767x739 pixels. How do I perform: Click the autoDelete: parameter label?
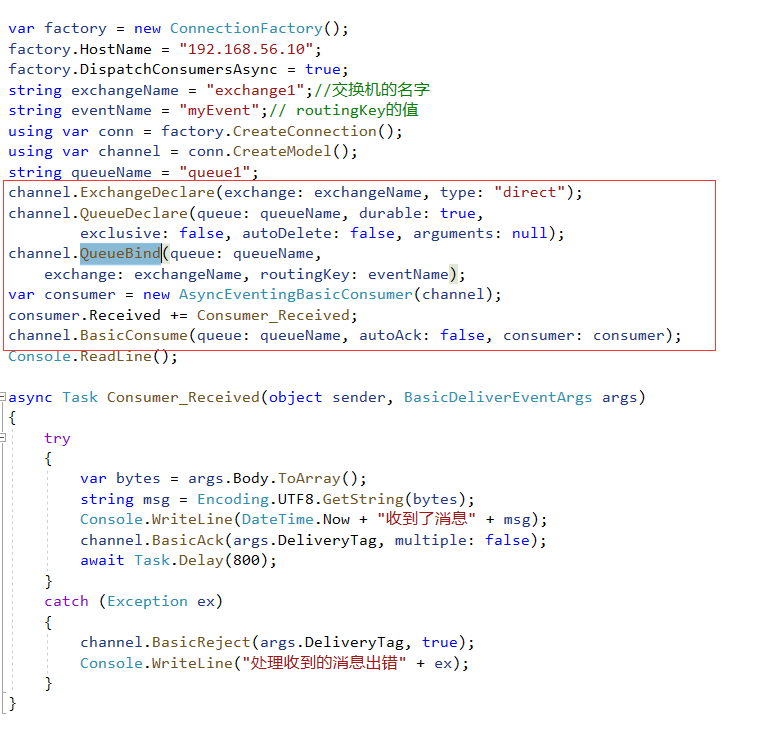[291, 233]
